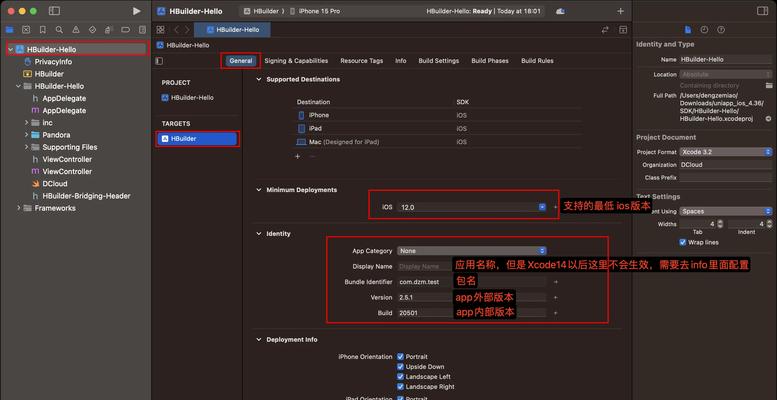This screenshot has height=400, width=777.
Task: Click the editor swap arrows icon
Action: [605, 30]
